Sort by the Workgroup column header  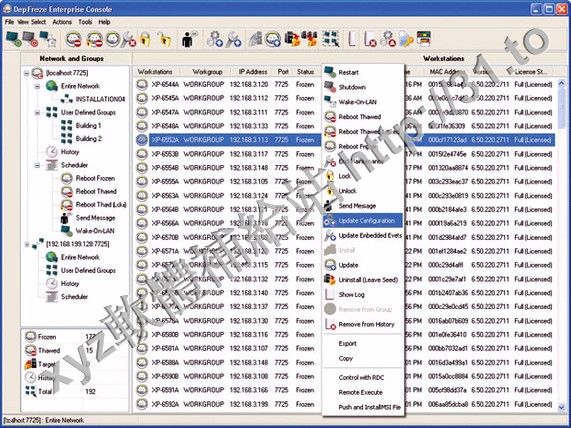[x=207, y=72]
